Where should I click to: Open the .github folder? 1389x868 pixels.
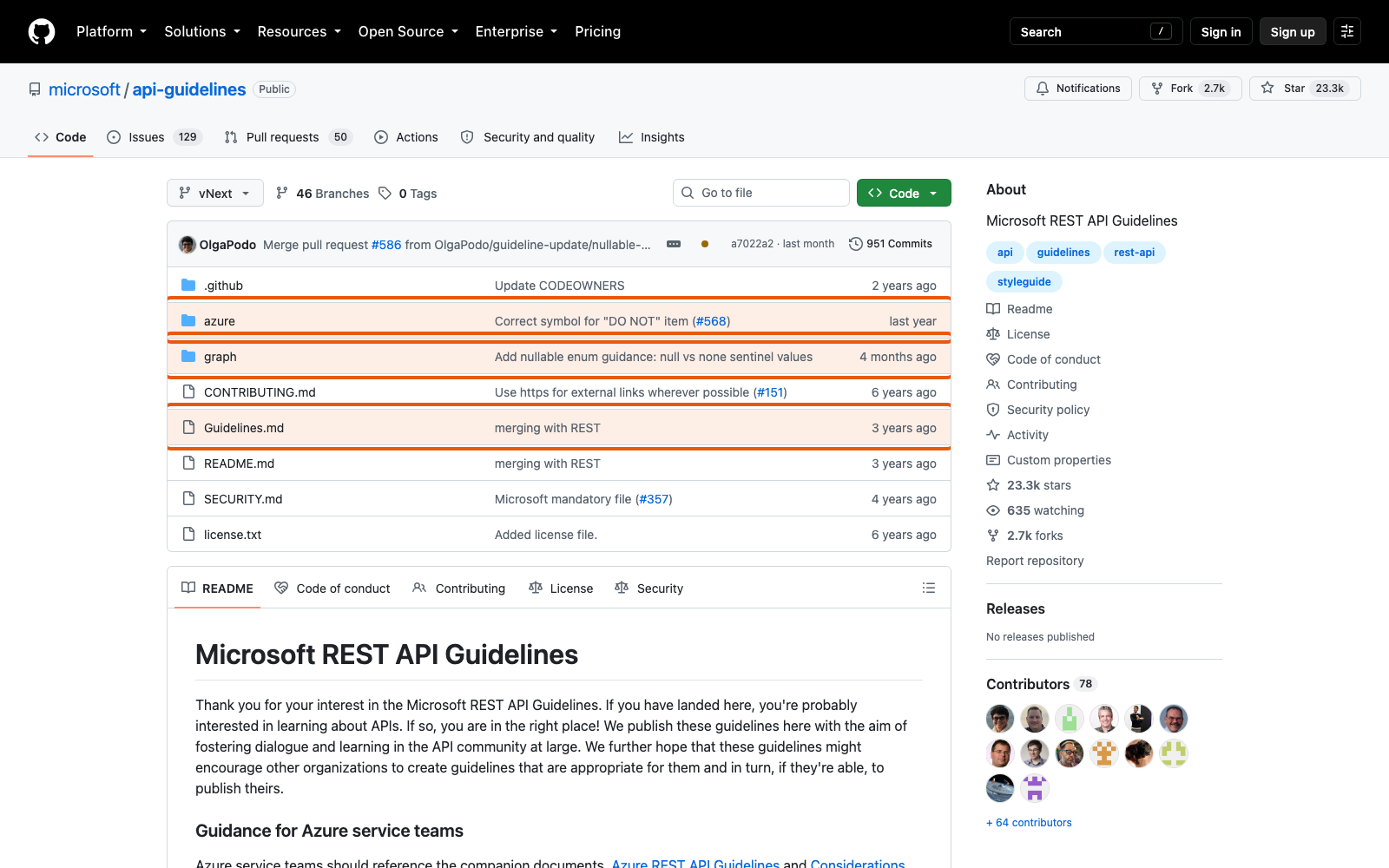click(x=223, y=286)
